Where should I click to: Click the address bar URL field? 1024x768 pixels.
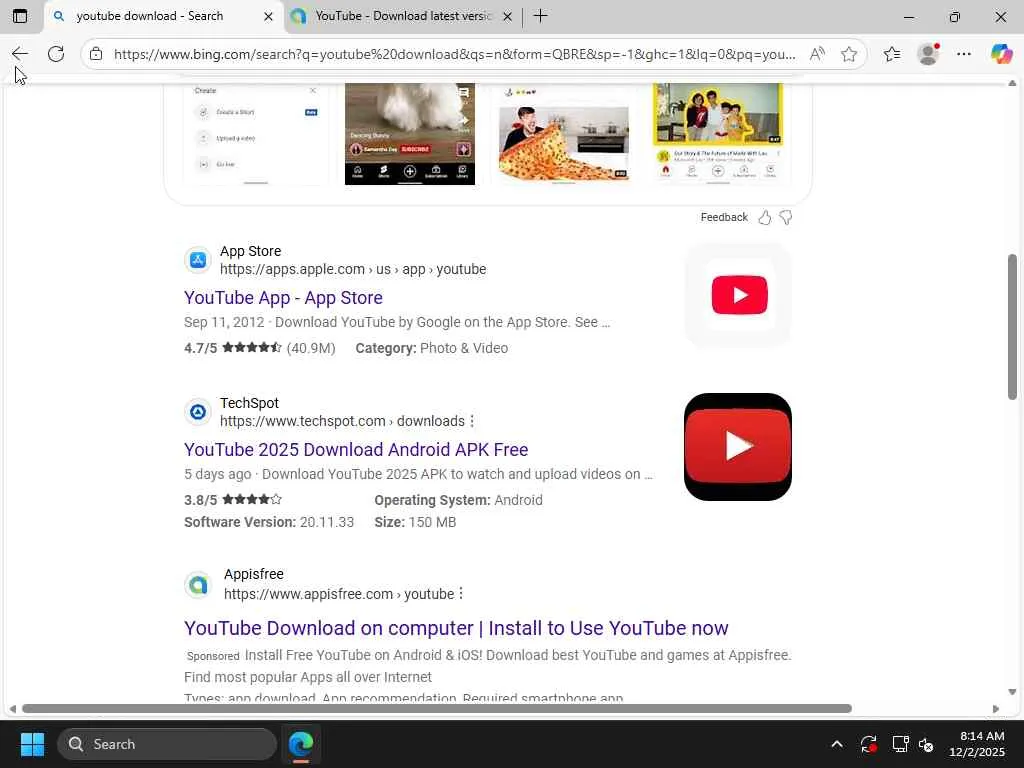pos(455,54)
